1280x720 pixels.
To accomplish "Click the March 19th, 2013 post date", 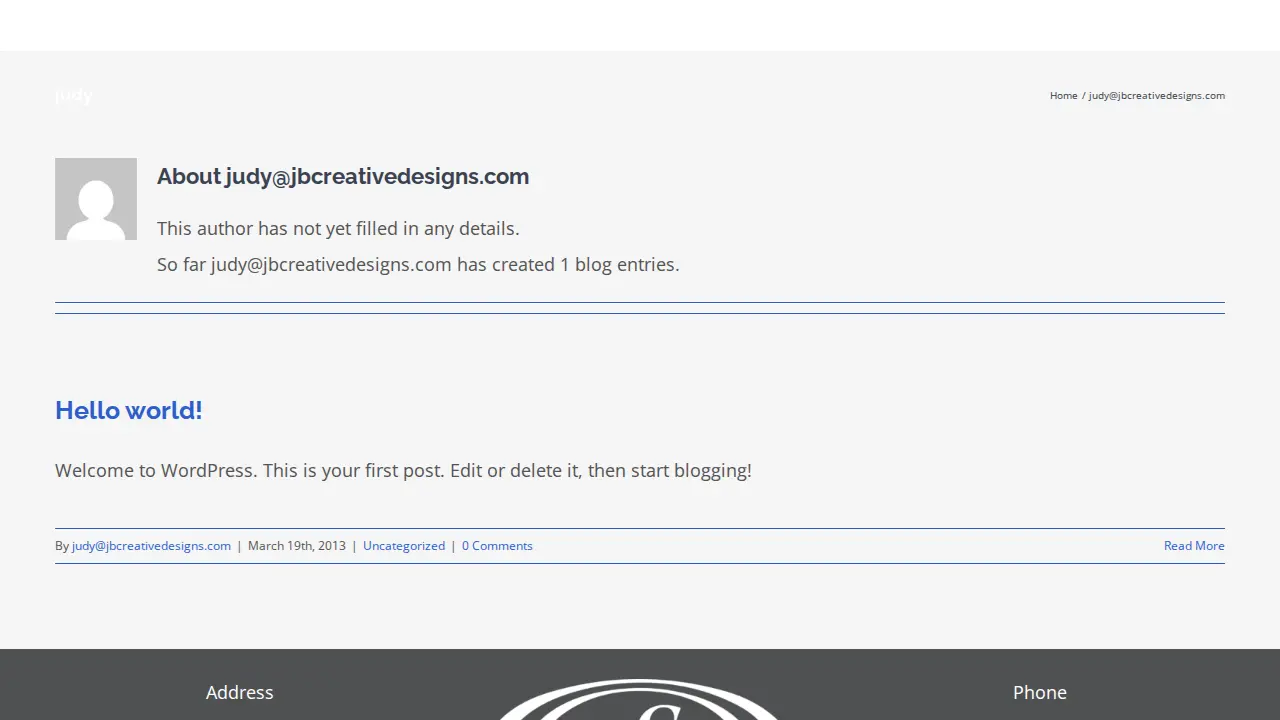I will pyautogui.click(x=297, y=546).
